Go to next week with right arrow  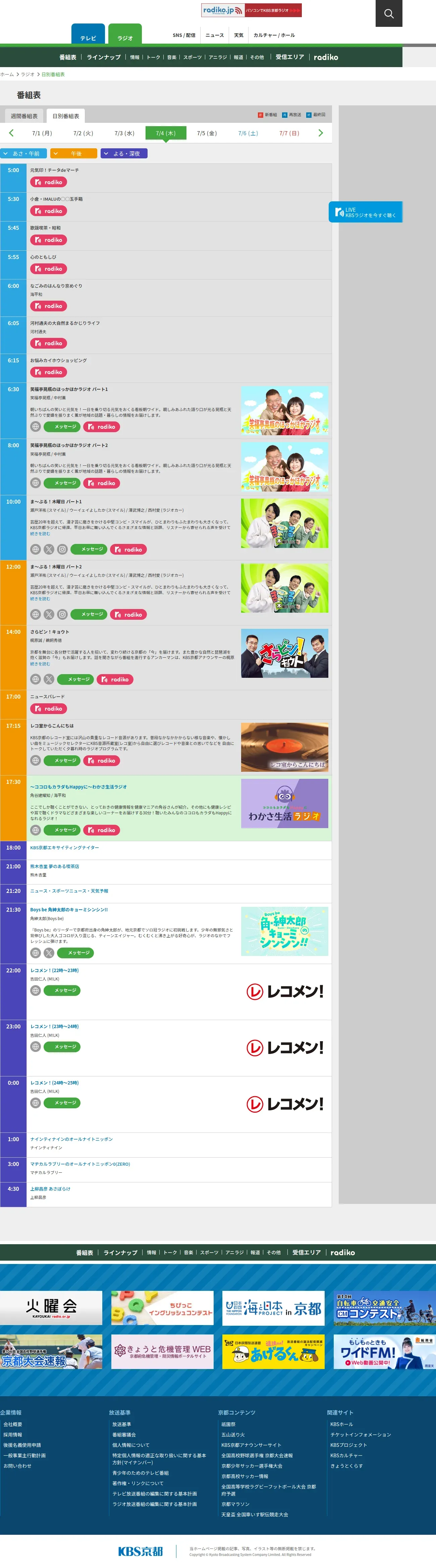pyautogui.click(x=321, y=133)
